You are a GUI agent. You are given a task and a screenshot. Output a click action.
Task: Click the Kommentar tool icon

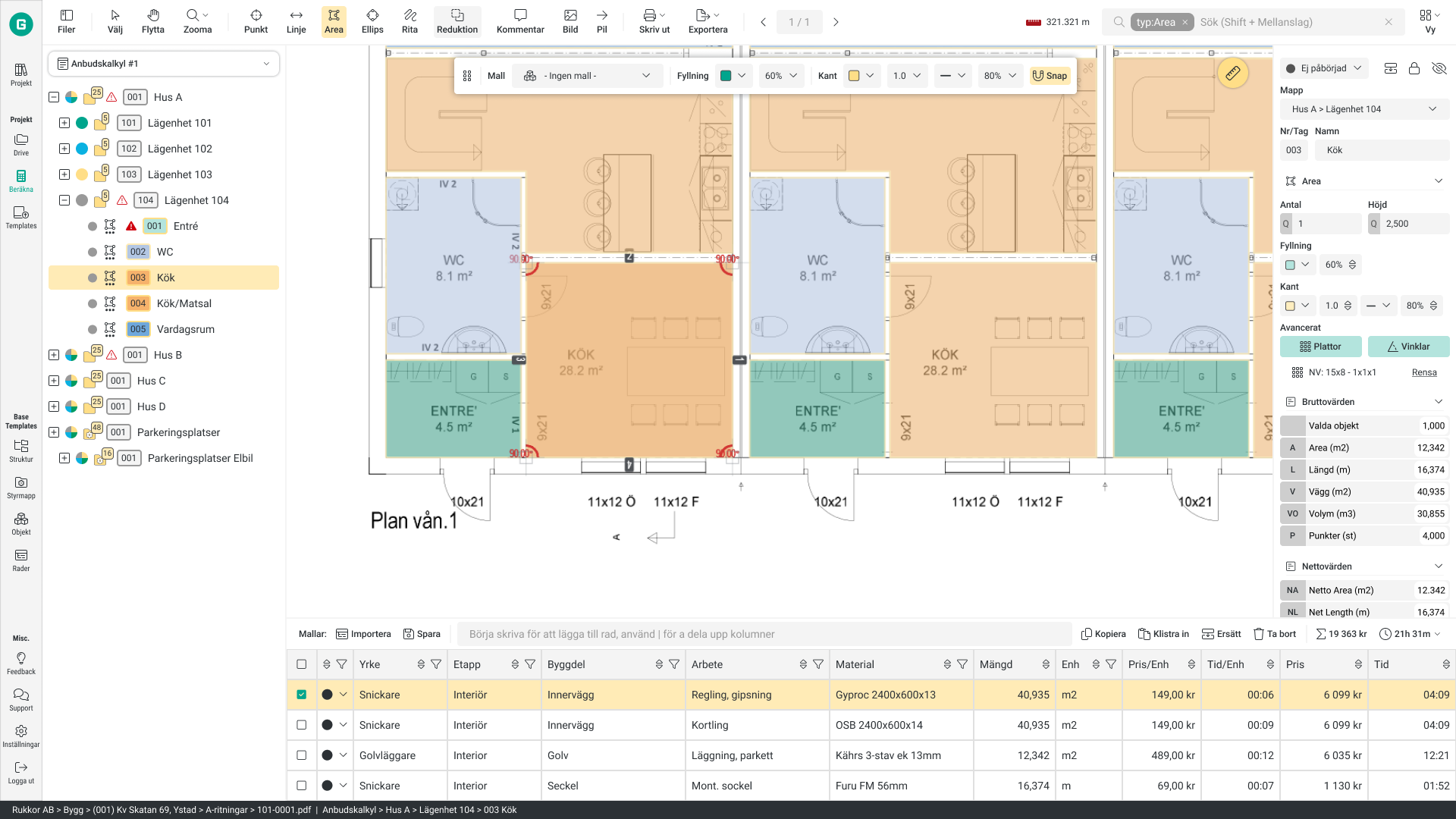tap(520, 15)
